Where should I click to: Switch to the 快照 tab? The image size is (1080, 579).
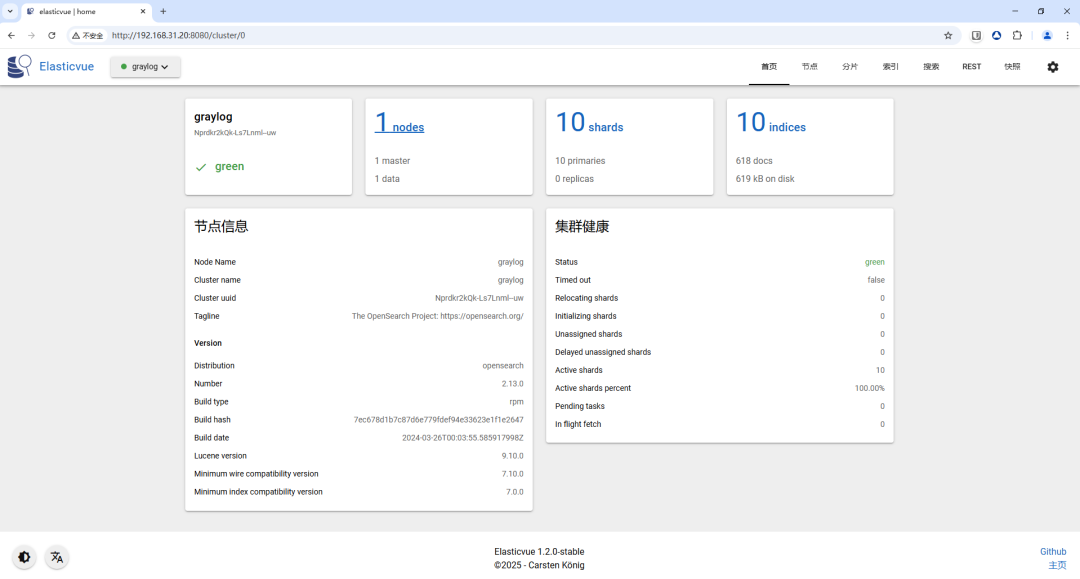point(1012,67)
